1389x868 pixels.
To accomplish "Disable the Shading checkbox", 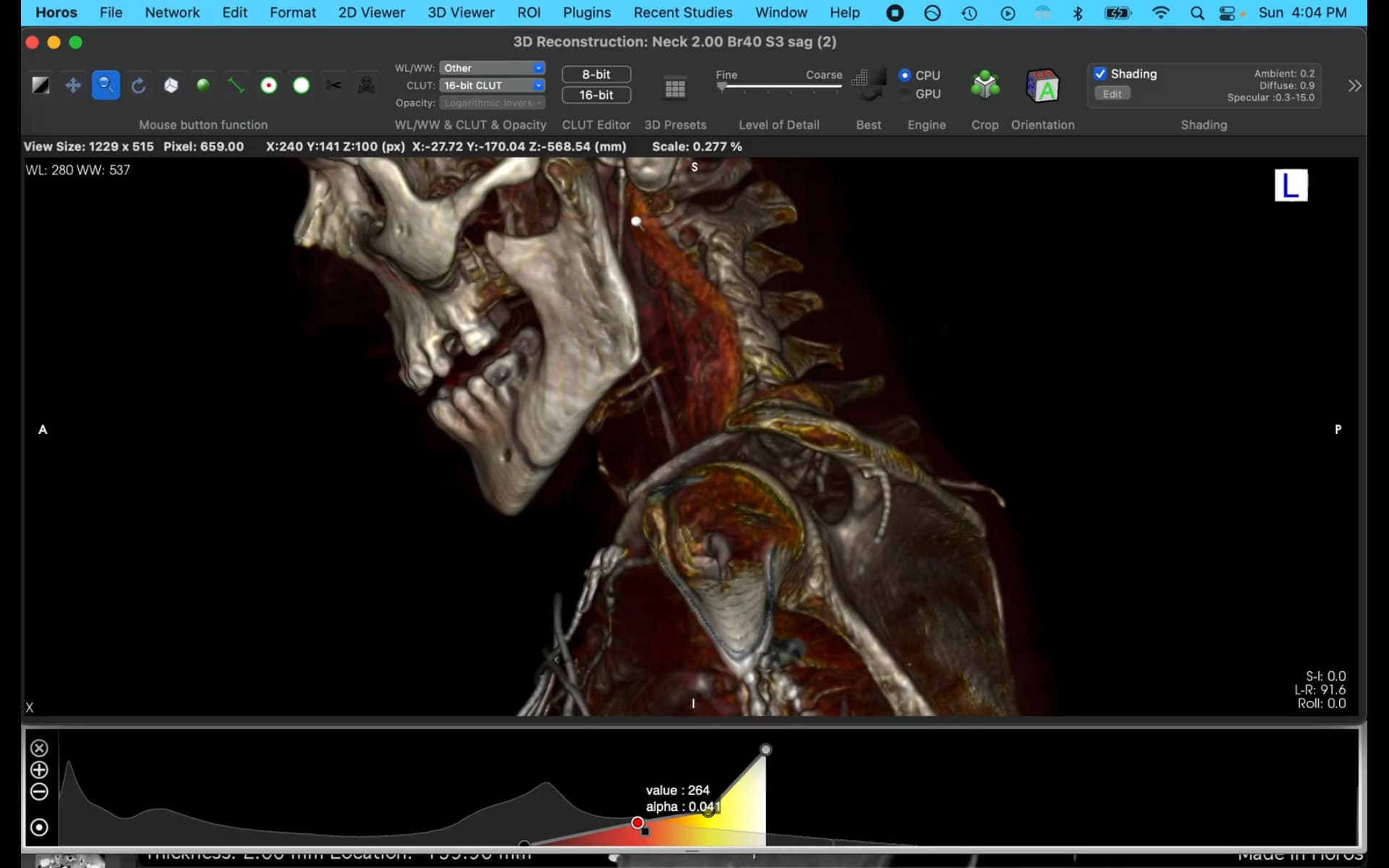I will point(1100,74).
